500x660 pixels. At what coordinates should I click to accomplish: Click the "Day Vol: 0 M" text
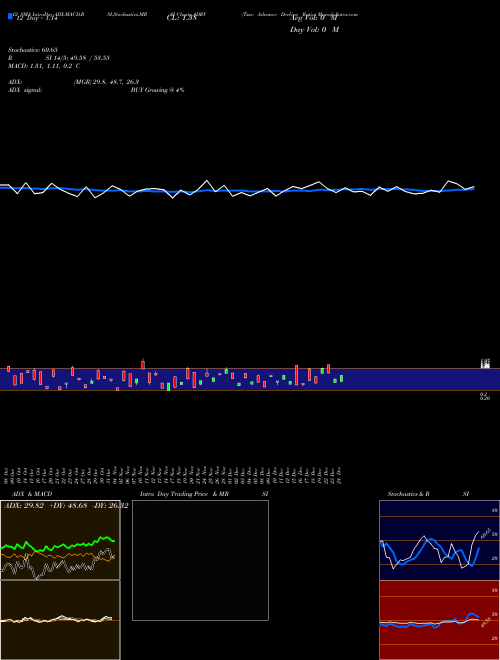(314, 30)
